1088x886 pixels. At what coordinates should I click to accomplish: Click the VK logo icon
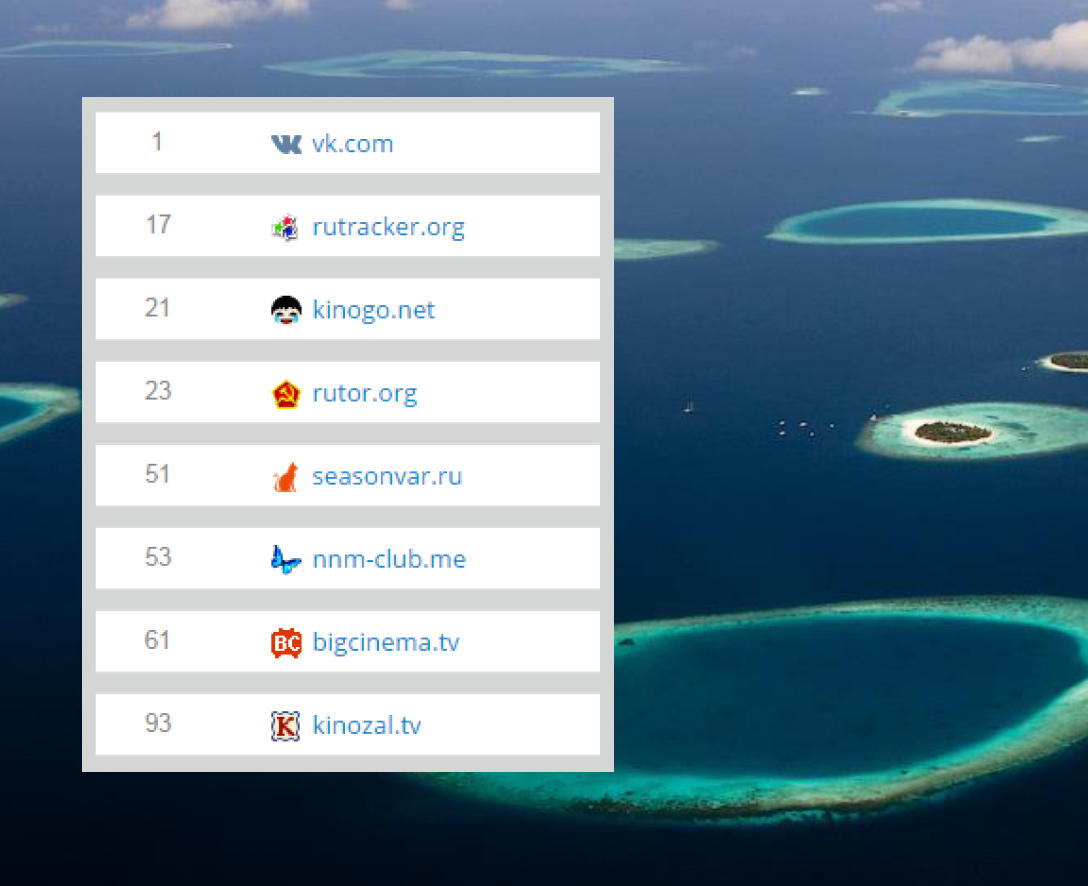point(286,144)
